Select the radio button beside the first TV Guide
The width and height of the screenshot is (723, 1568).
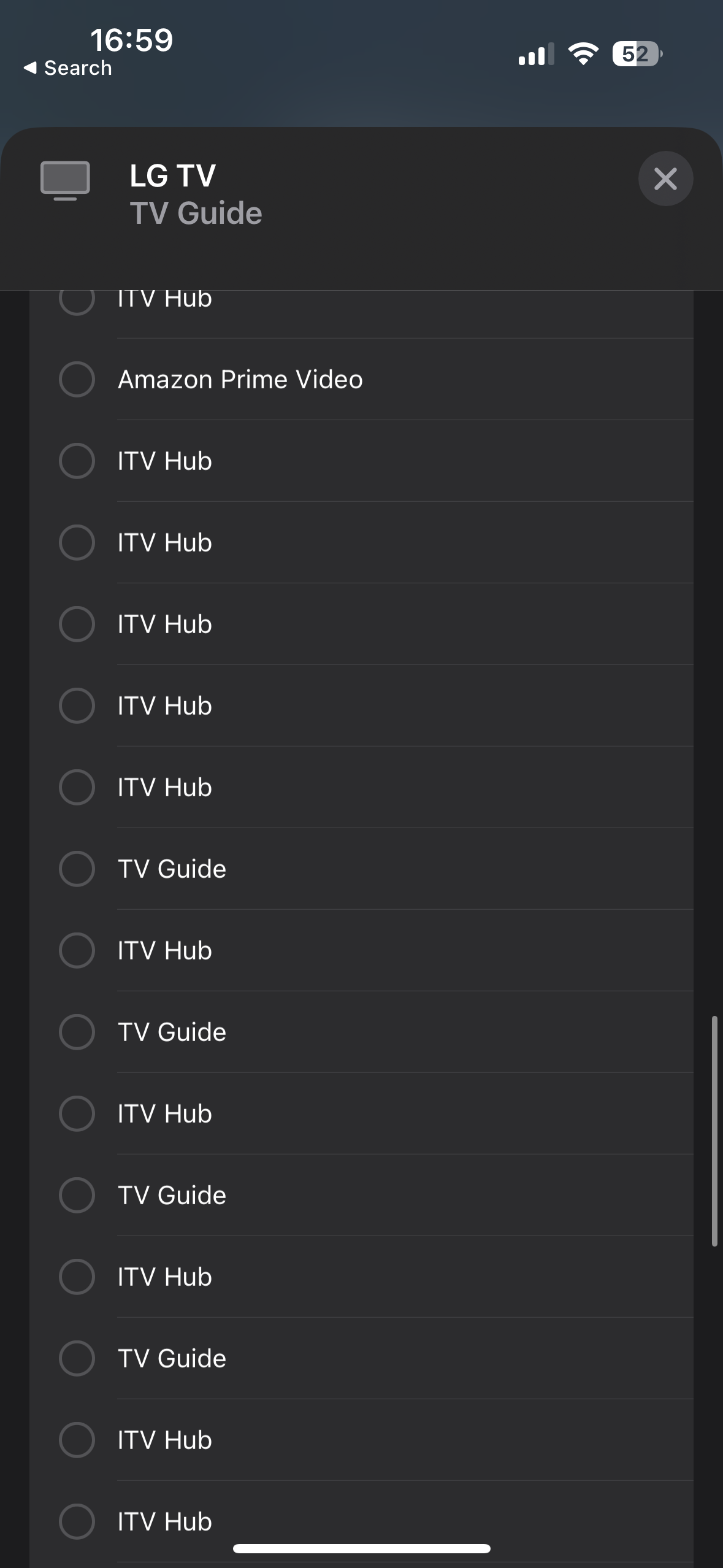point(77,868)
